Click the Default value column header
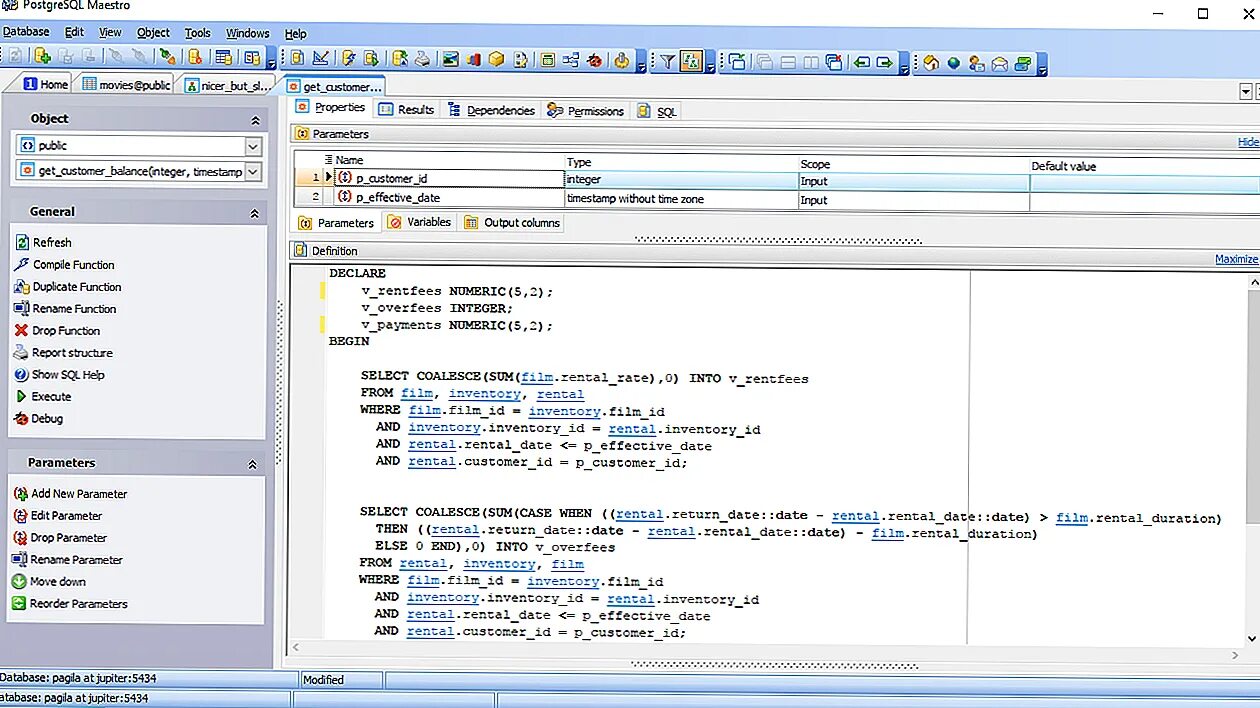The image size is (1260, 708). [1145, 166]
